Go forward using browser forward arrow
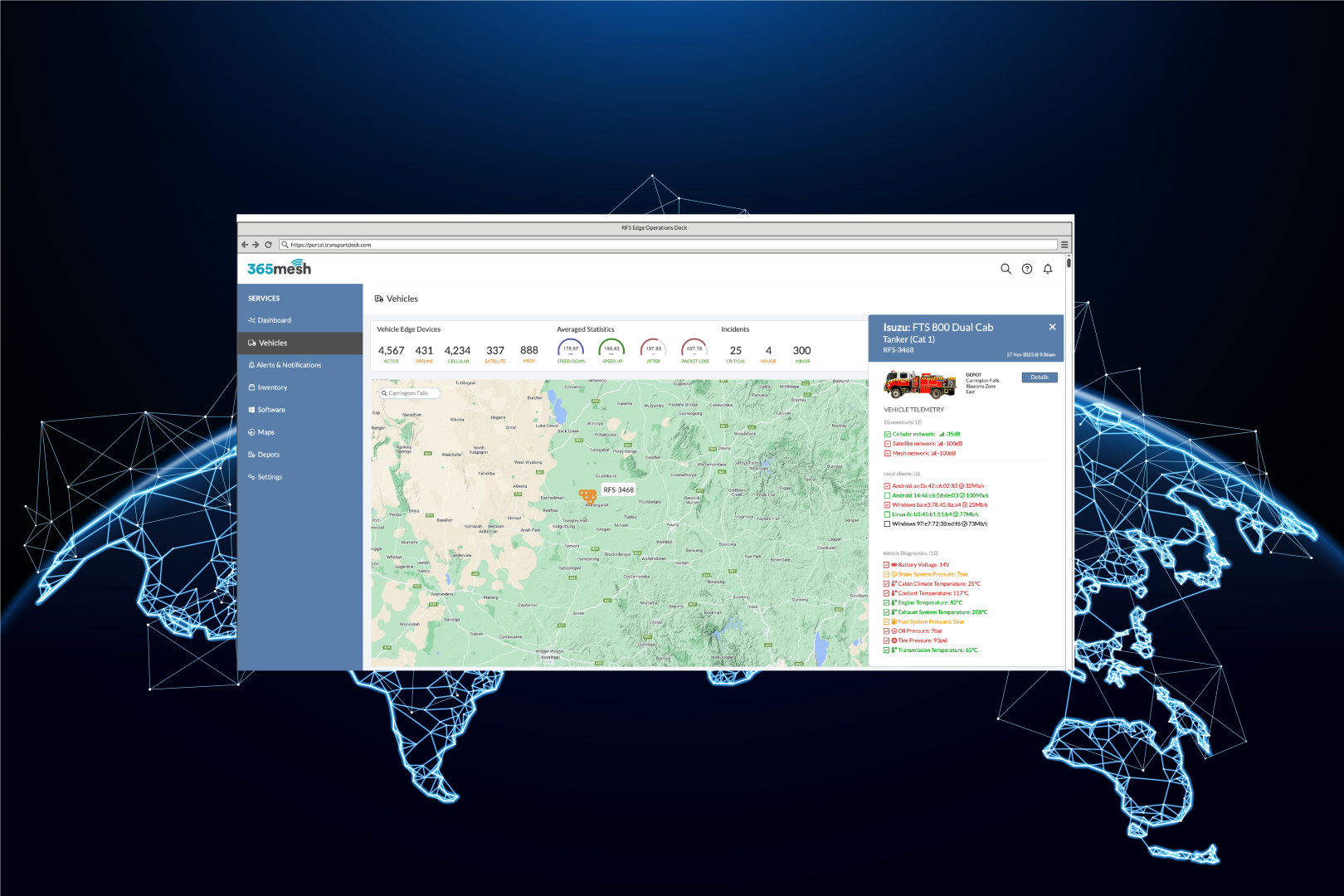This screenshot has width=1344, height=896. pyautogui.click(x=256, y=245)
